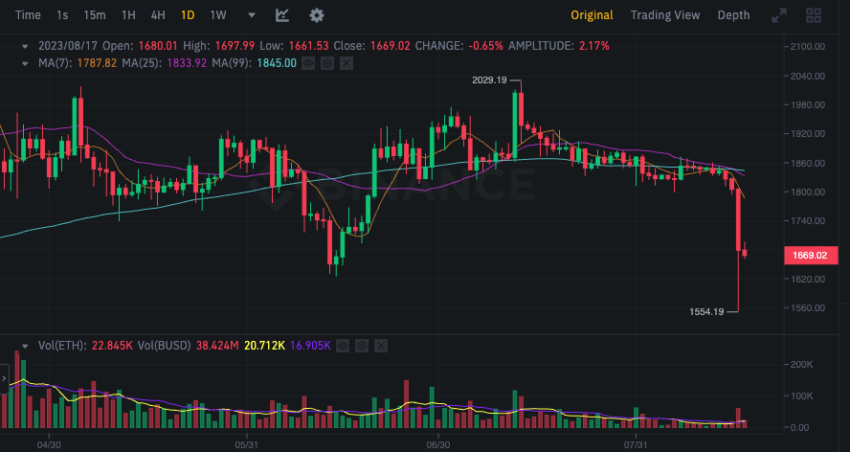Viewport: 850px width, 452px height.
Task: Remove the MA indicator
Action: point(346,63)
